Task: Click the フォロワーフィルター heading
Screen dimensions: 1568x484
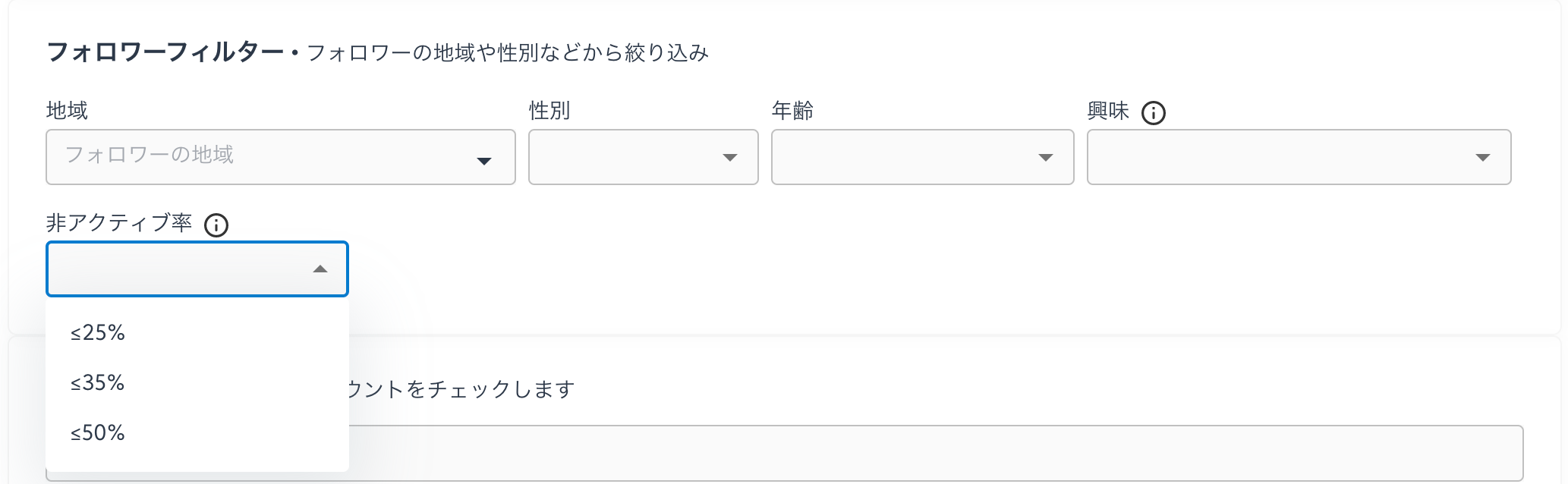Action: (165, 52)
